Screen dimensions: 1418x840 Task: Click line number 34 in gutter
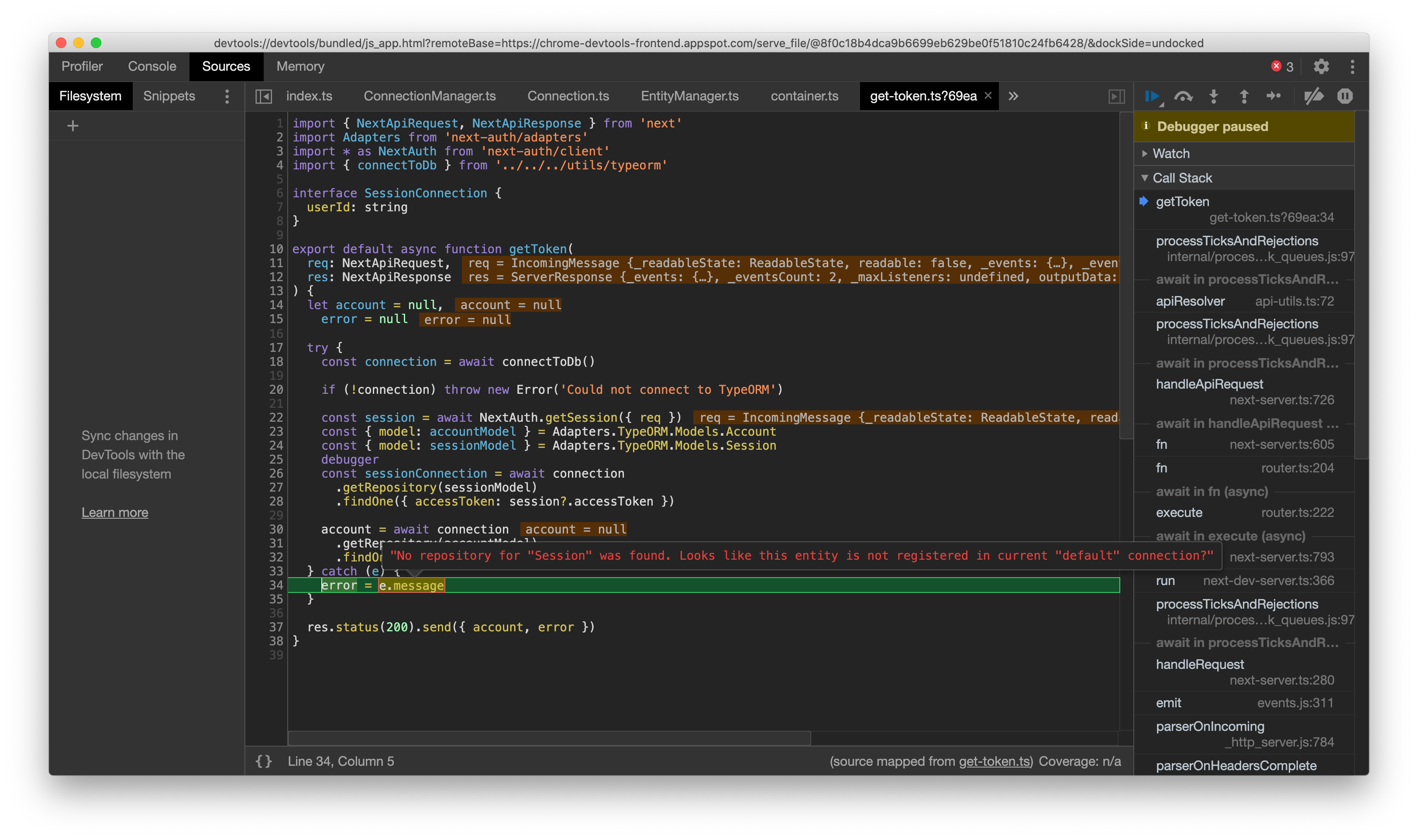[275, 585]
